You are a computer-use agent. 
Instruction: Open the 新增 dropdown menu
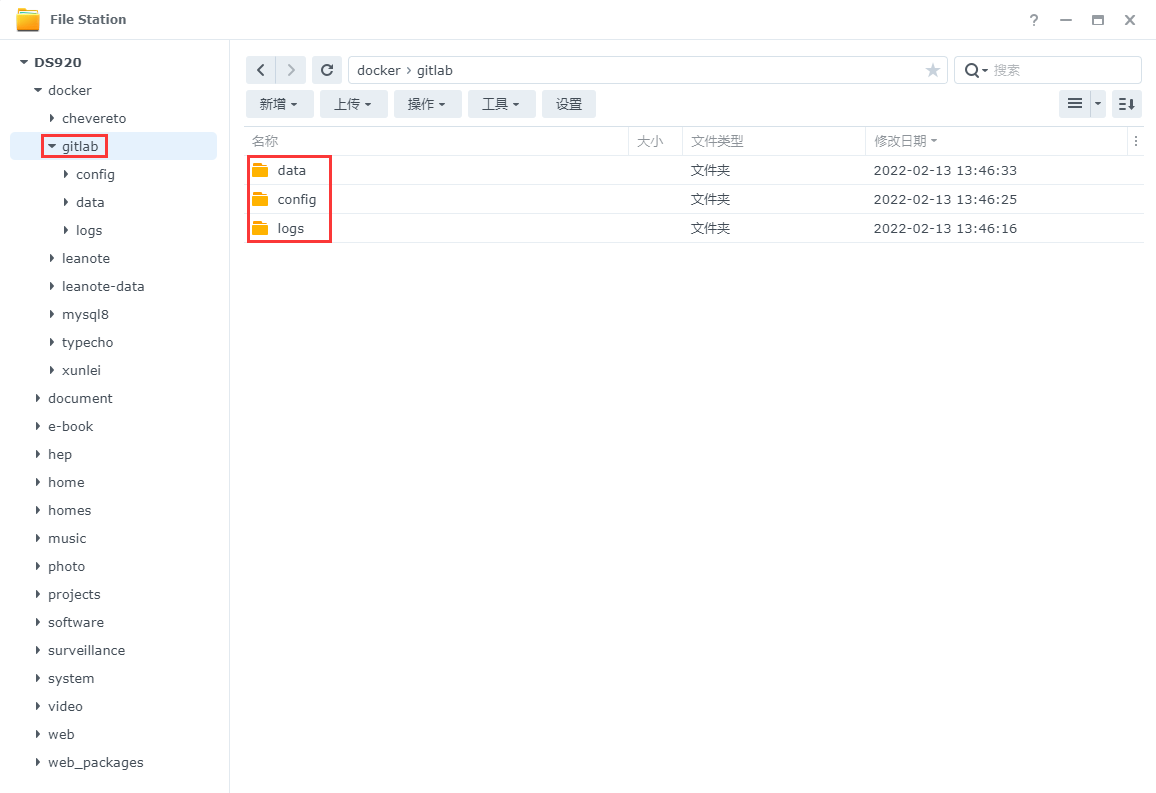(279, 104)
